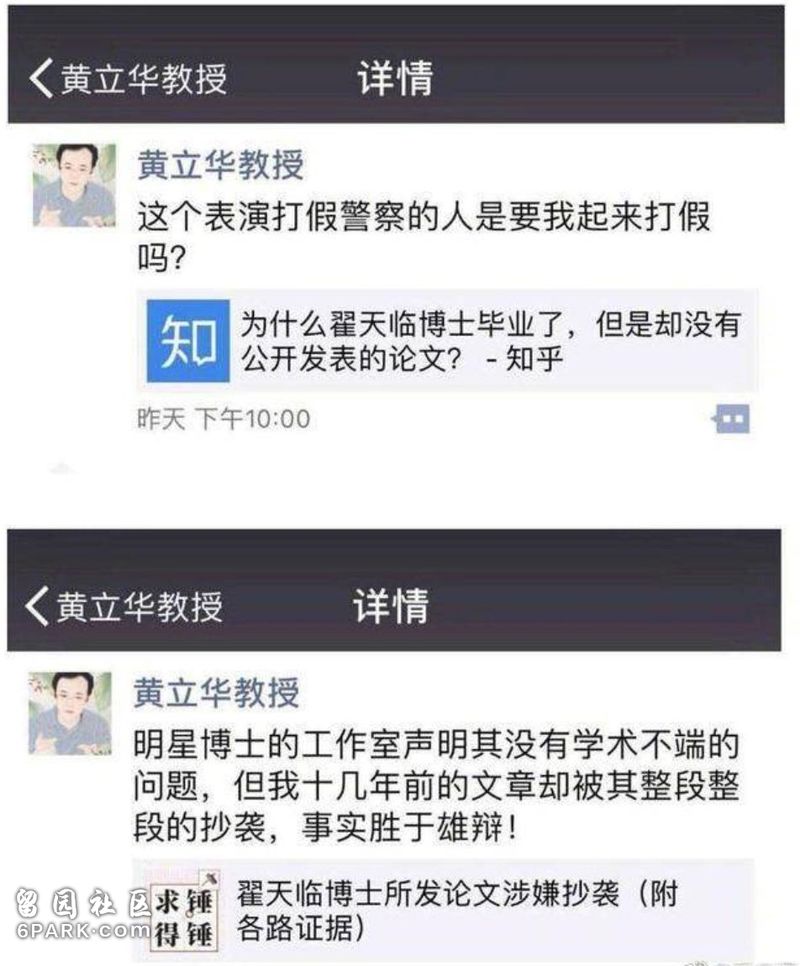Image resolution: width=800 pixels, height=966 pixels.
Task: Tap the comment bubble icon beside the timestamp
Action: tap(731, 419)
